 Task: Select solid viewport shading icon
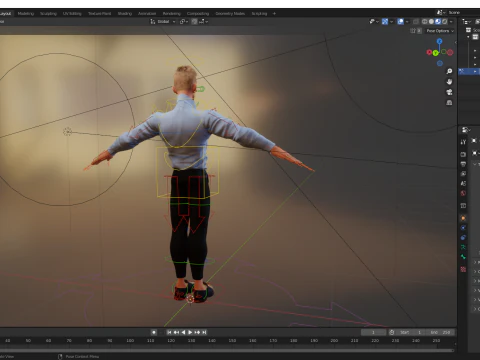(x=431, y=22)
